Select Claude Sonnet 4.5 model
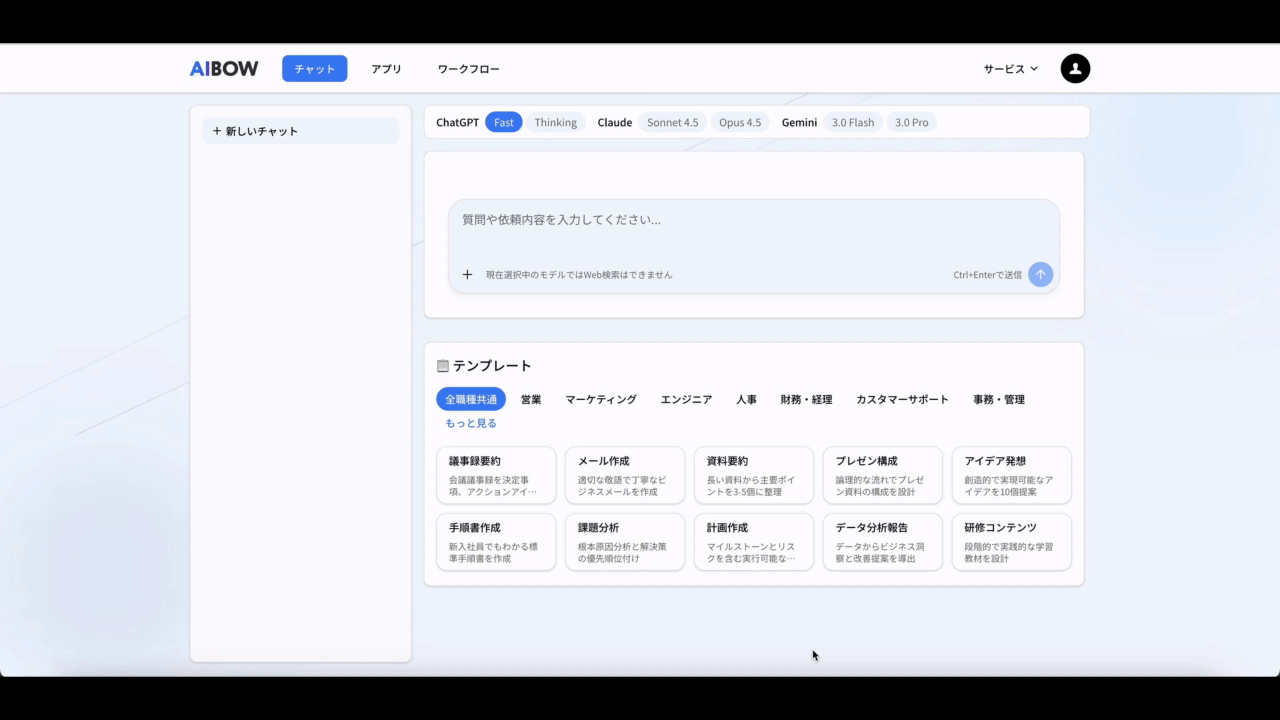 coord(672,123)
